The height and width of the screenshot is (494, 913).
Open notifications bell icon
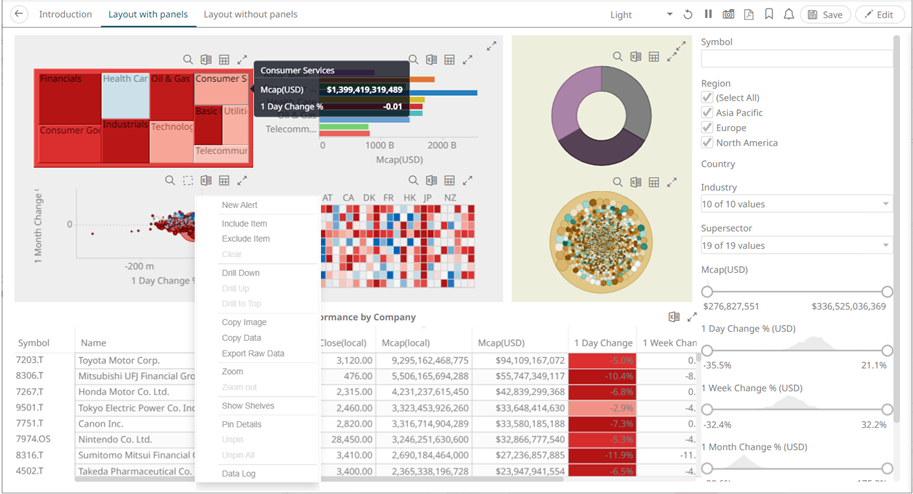[x=789, y=15]
